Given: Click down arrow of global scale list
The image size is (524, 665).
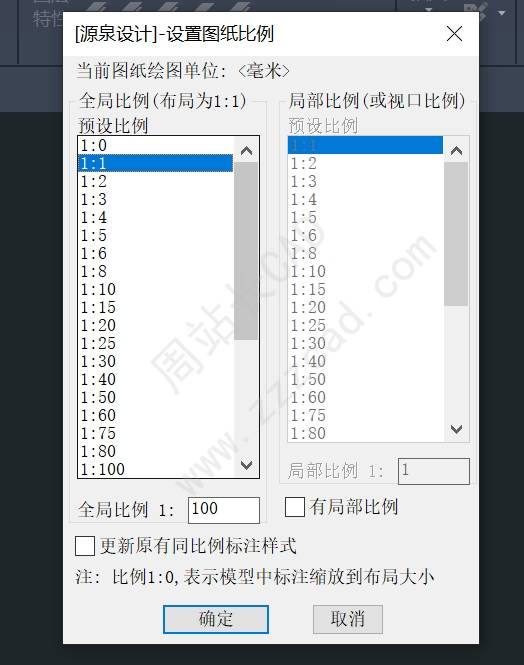Looking at the screenshot, I should coord(246,465).
